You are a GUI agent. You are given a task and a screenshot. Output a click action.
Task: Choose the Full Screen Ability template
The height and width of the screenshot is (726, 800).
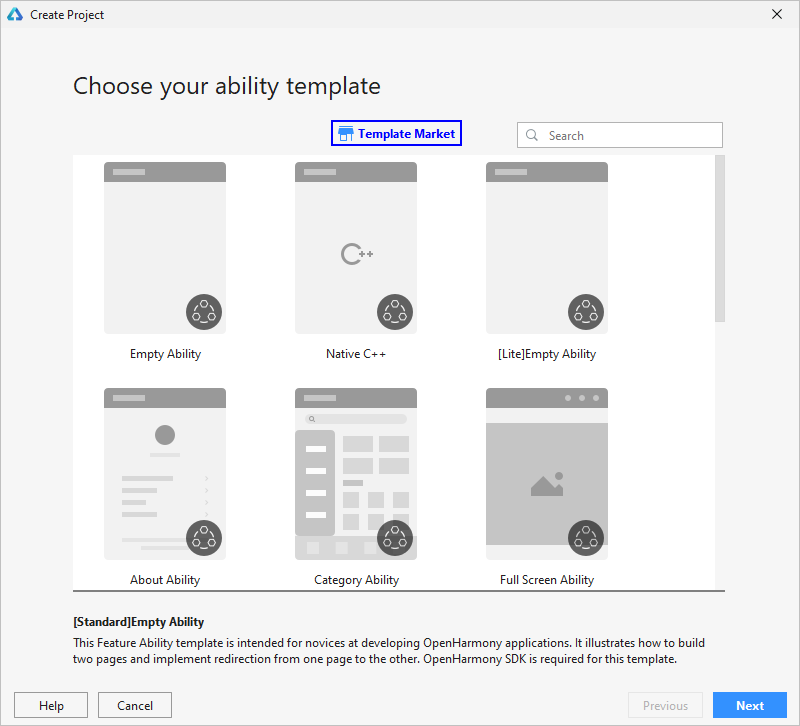coord(547,474)
